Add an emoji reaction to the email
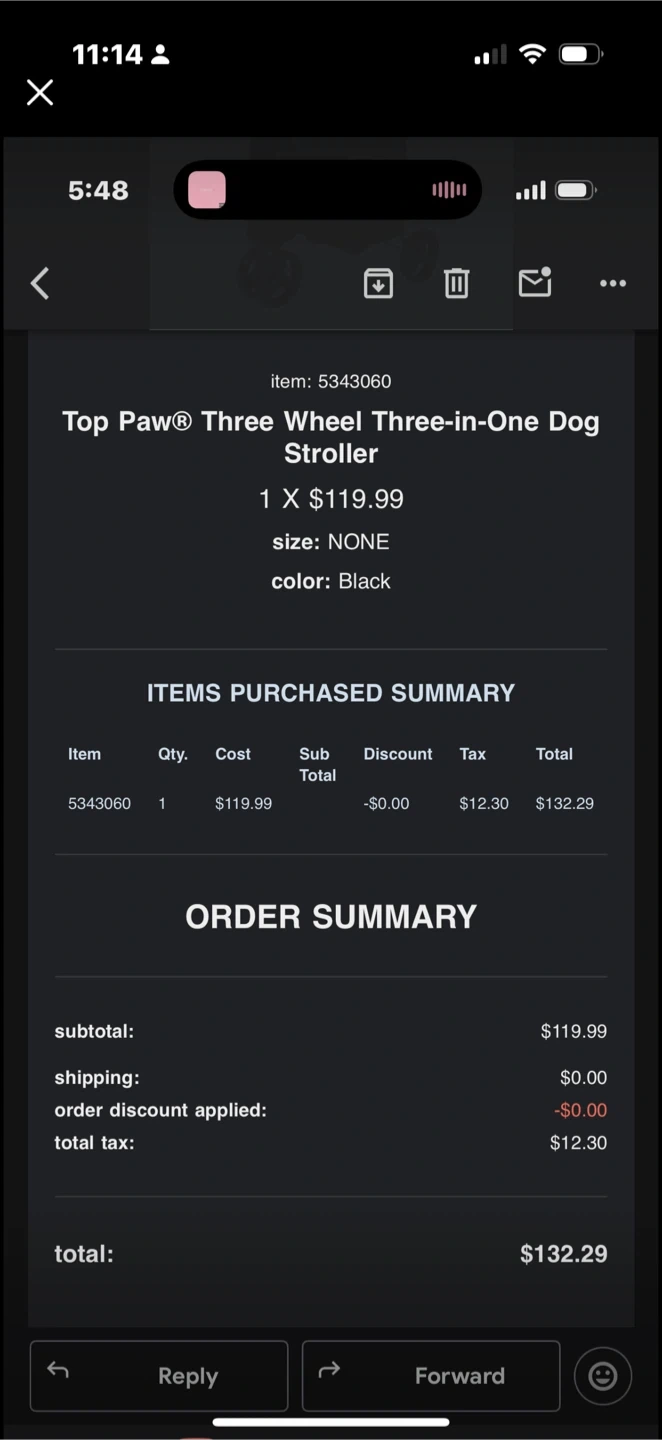 (602, 1376)
